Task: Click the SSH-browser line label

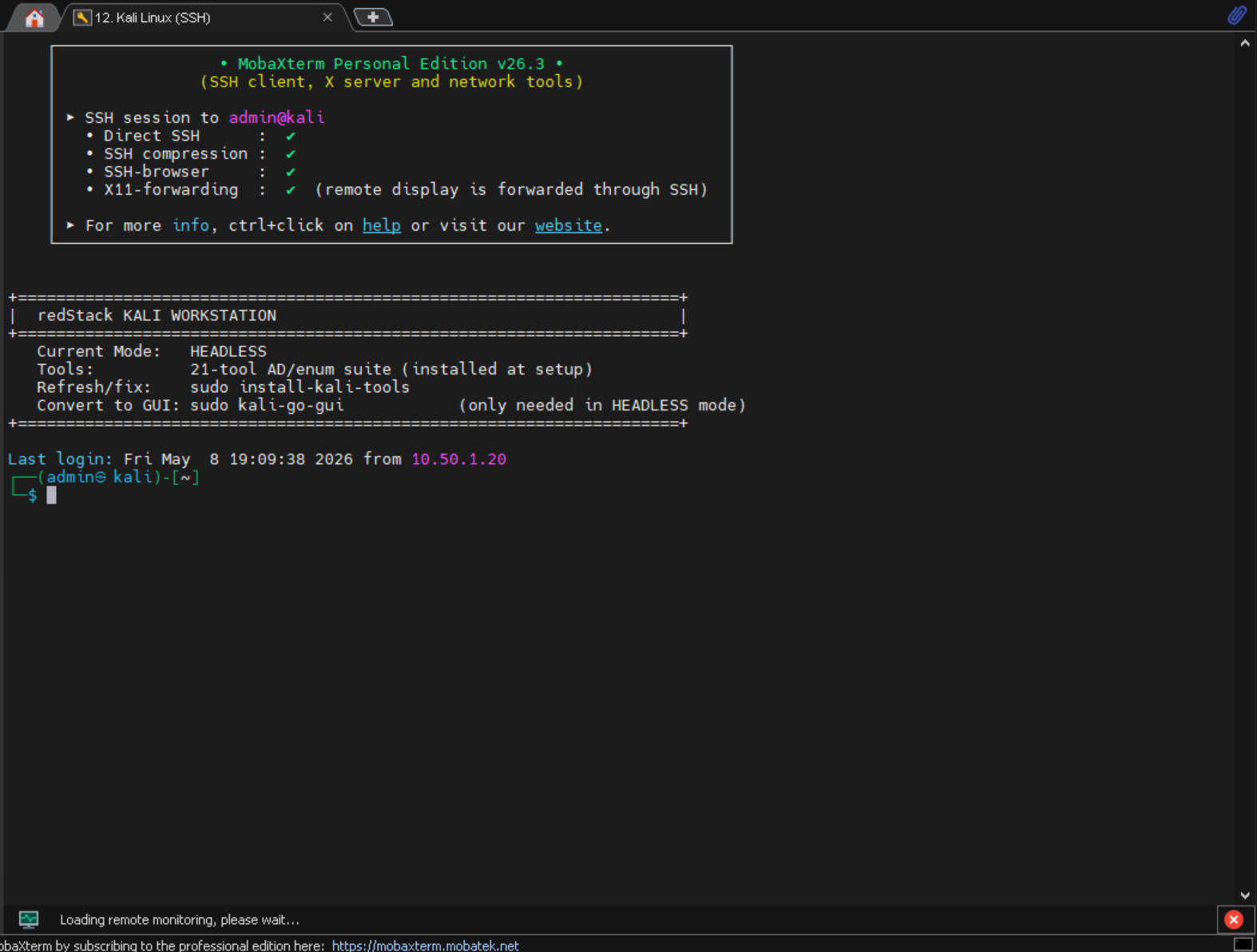Action: tap(157, 172)
